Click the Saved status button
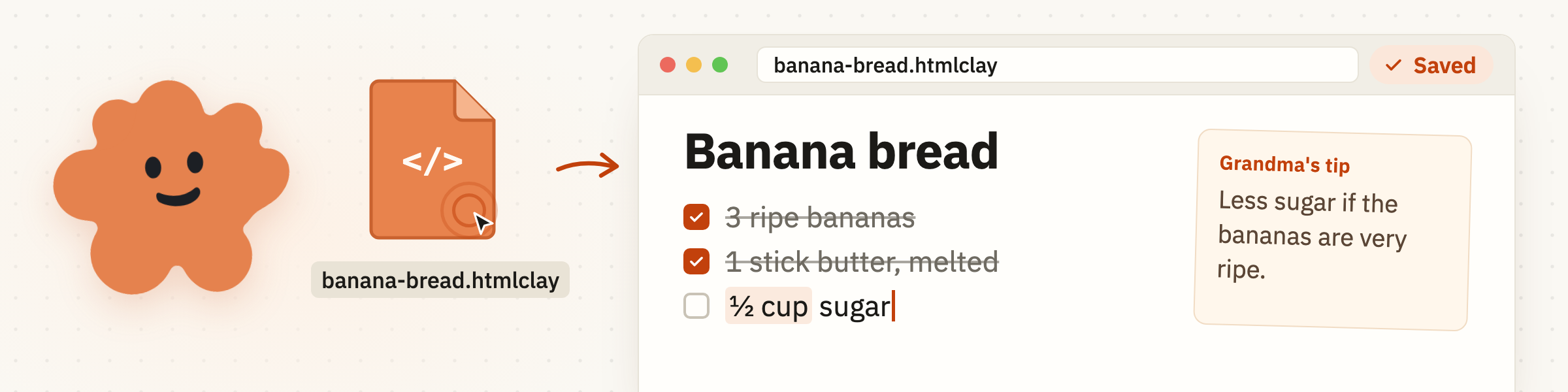1568x392 pixels. click(x=1431, y=65)
